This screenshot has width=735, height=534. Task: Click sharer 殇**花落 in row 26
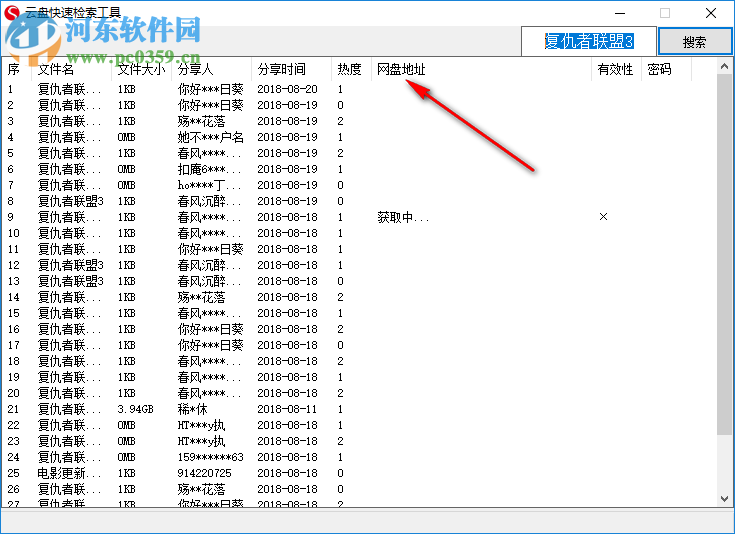click(201, 489)
